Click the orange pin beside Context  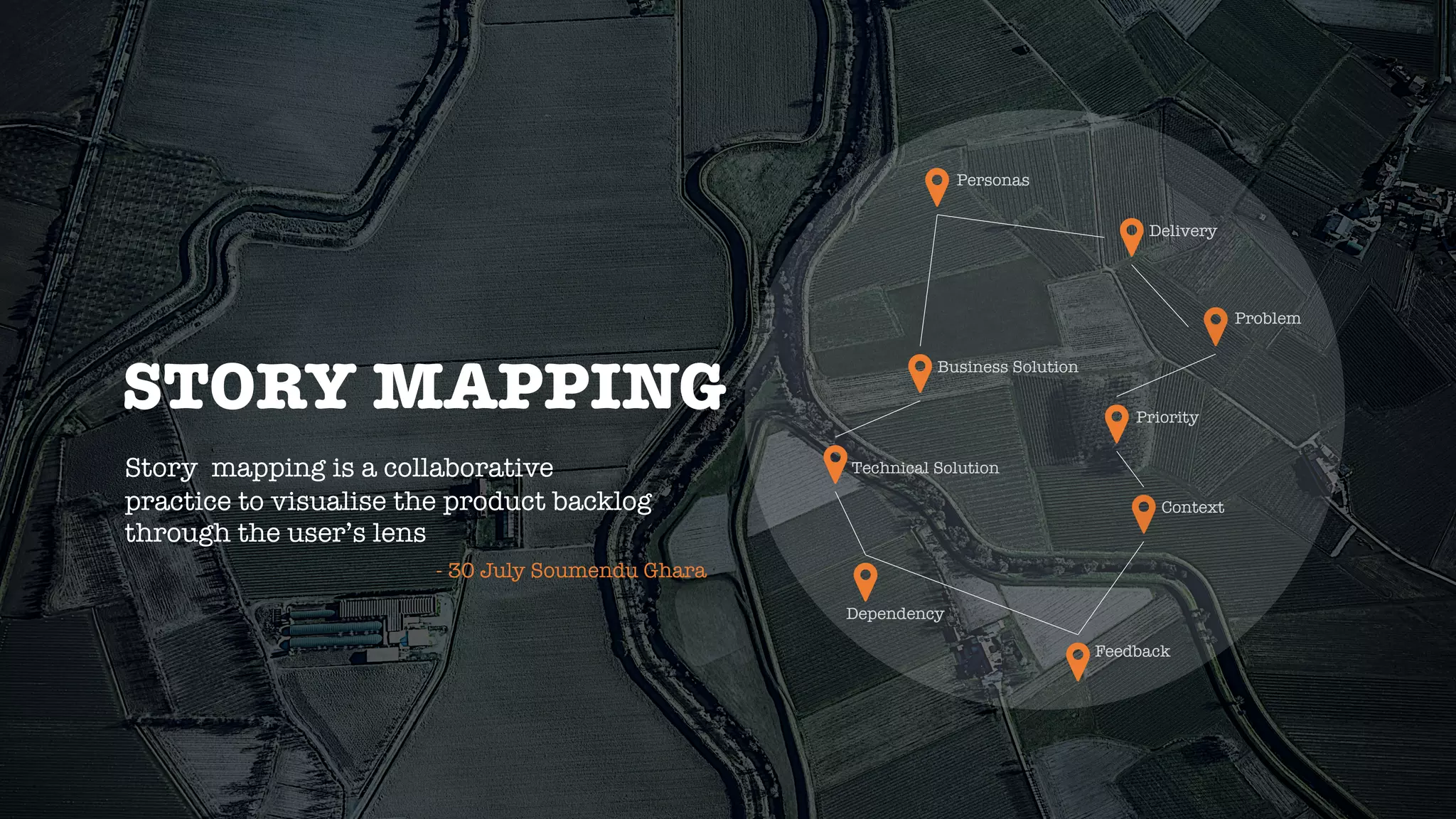[1143, 514]
